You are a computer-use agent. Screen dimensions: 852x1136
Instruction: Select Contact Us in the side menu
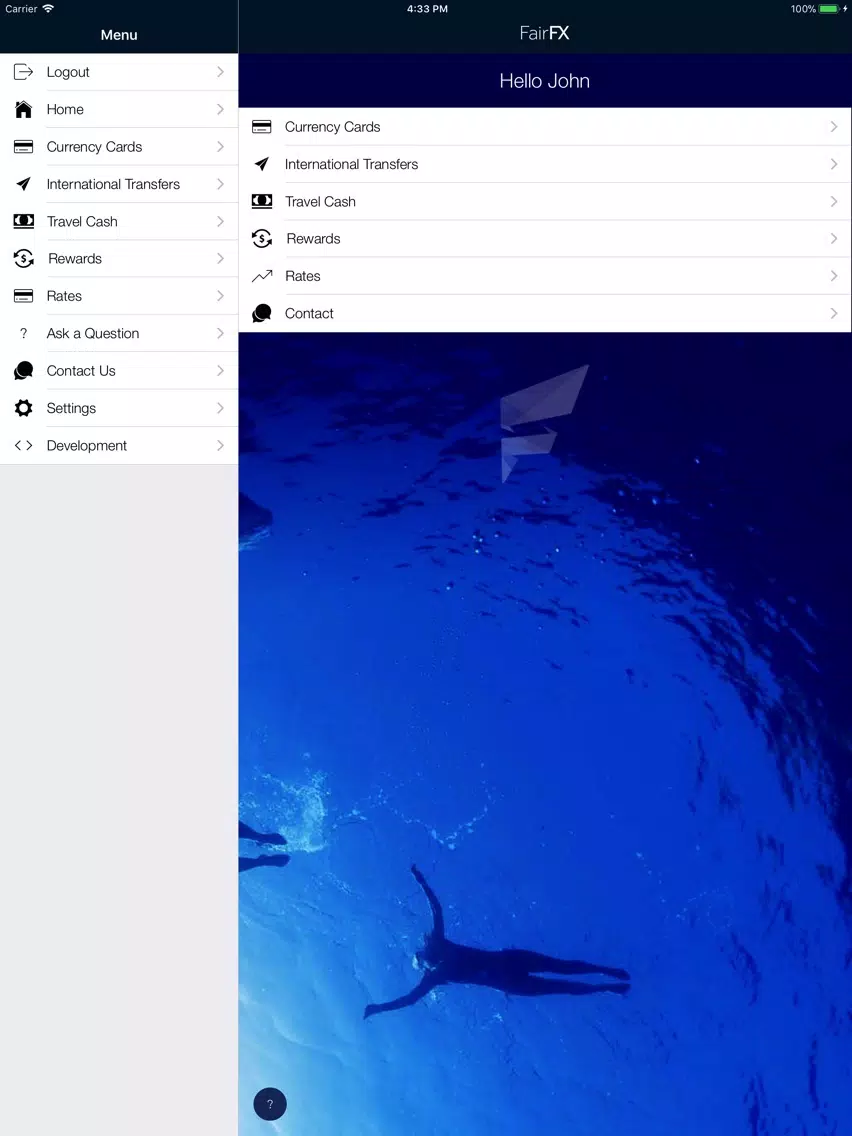[119, 370]
